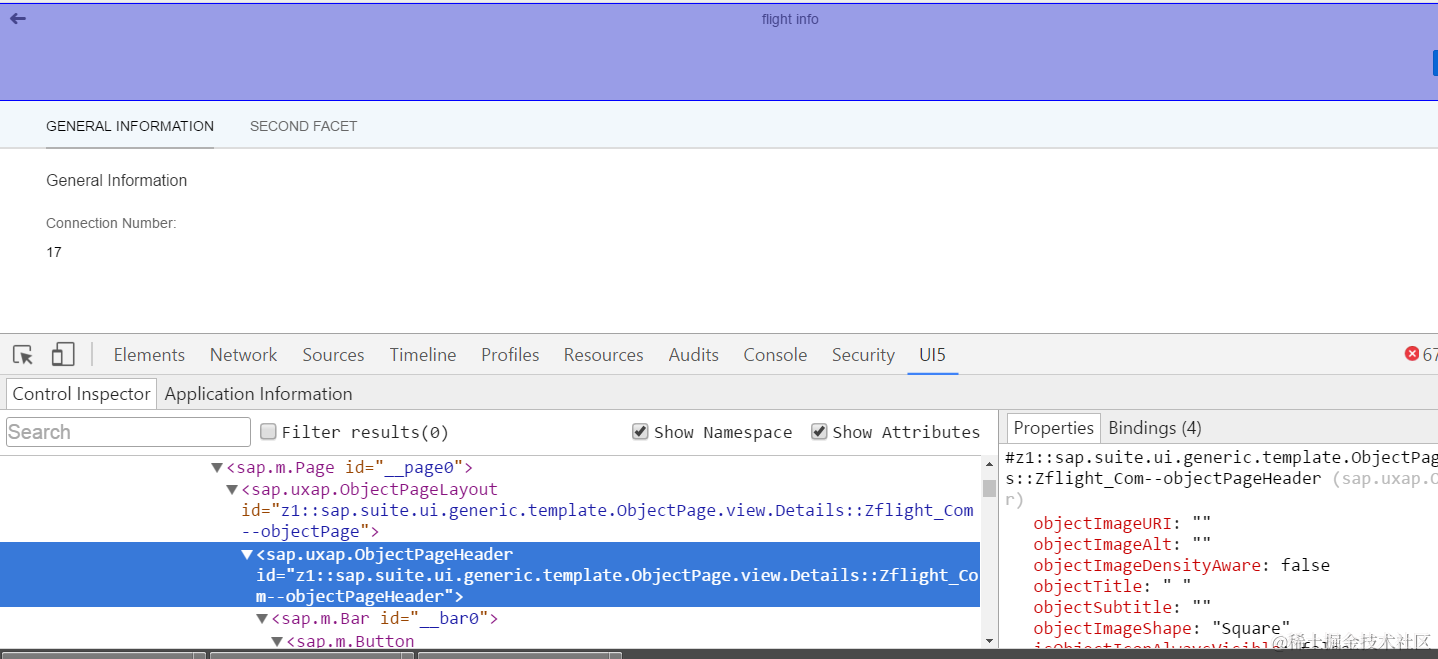
Task: Click the objectImageDensityAware false value
Action: coord(1305,565)
